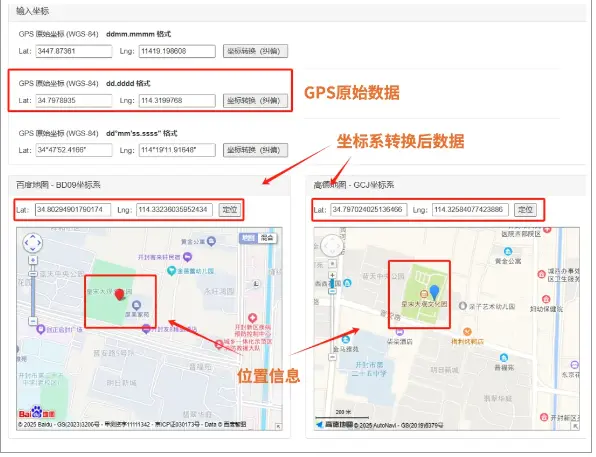
Task: Click 昌福苑 blue icon on Gaode map
Action: coord(504,357)
